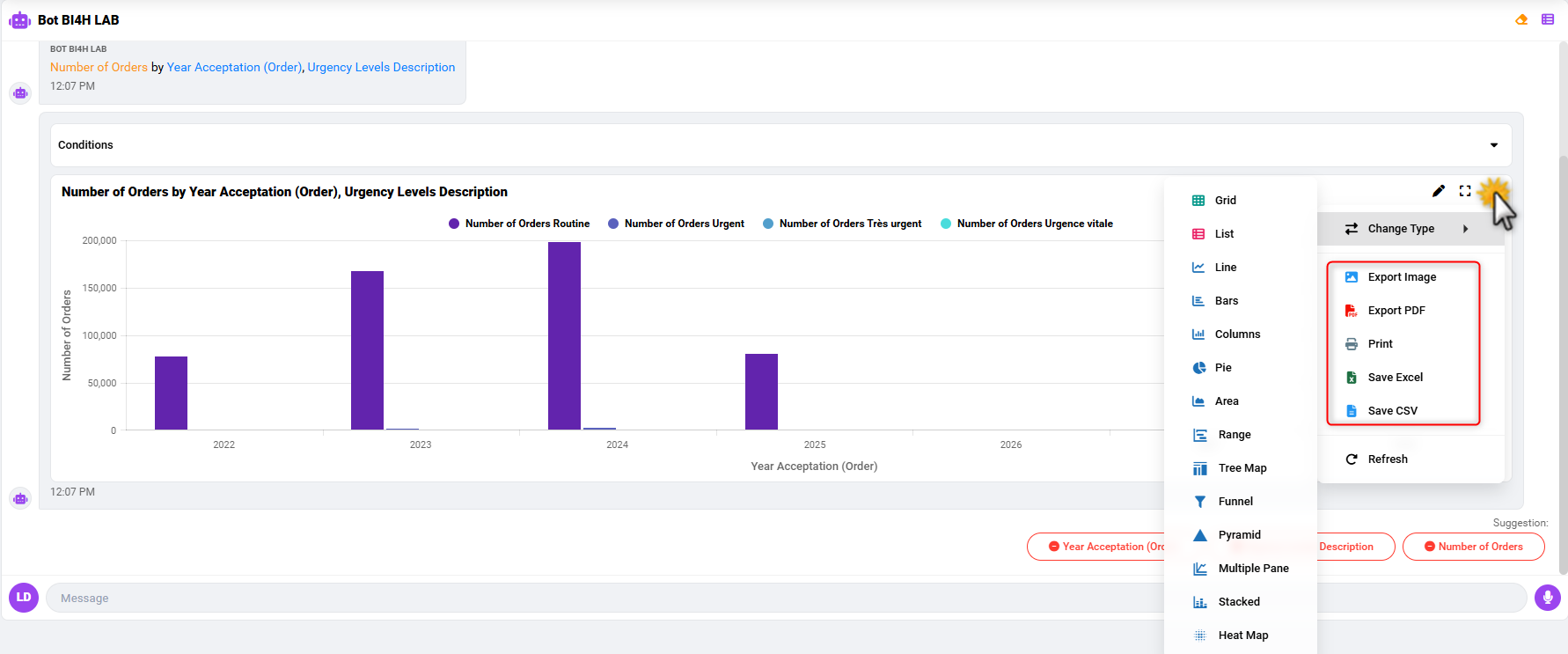
Task: Expand the Conditions panel
Action: click(x=1493, y=145)
